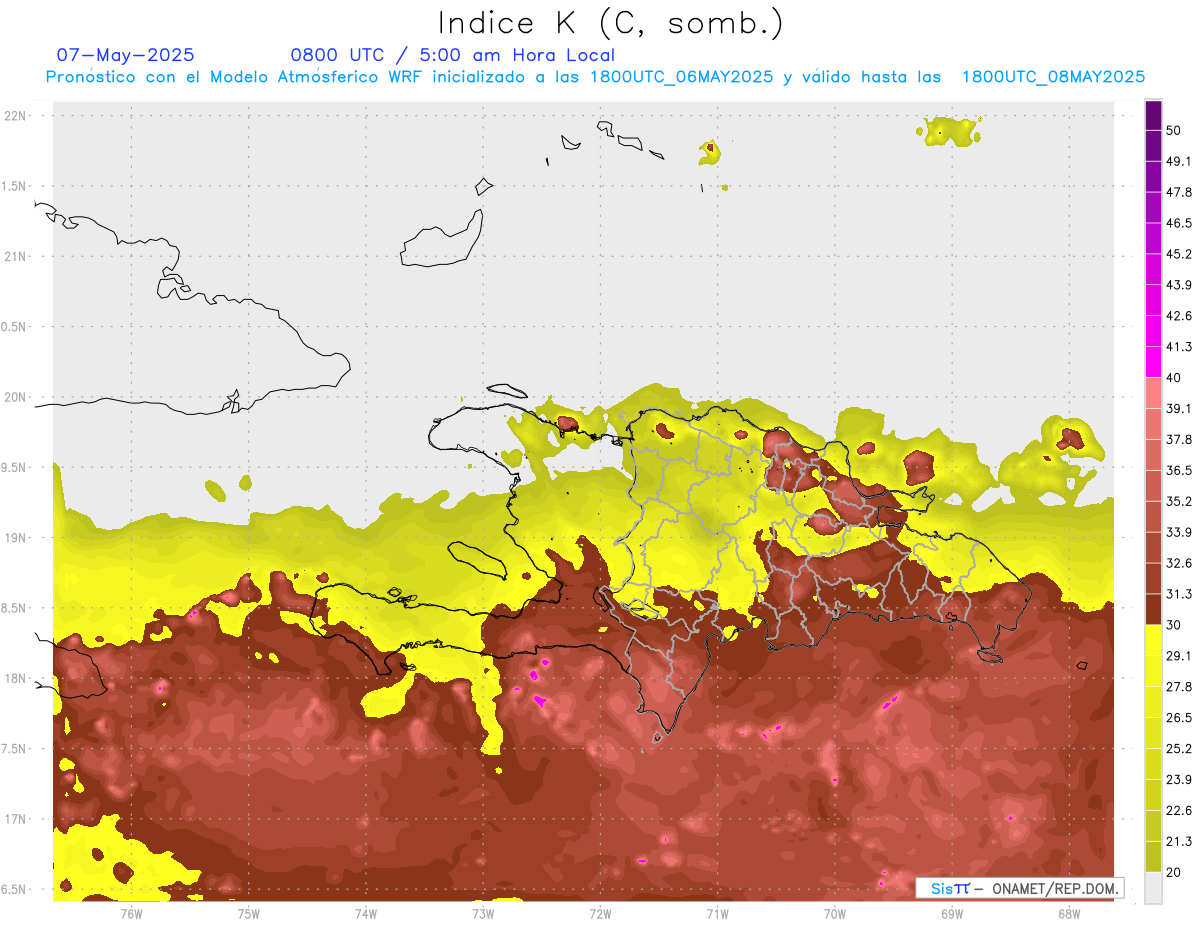
Task: Pick the yellow swatch between 29.1 and 30
Action: (1153, 640)
